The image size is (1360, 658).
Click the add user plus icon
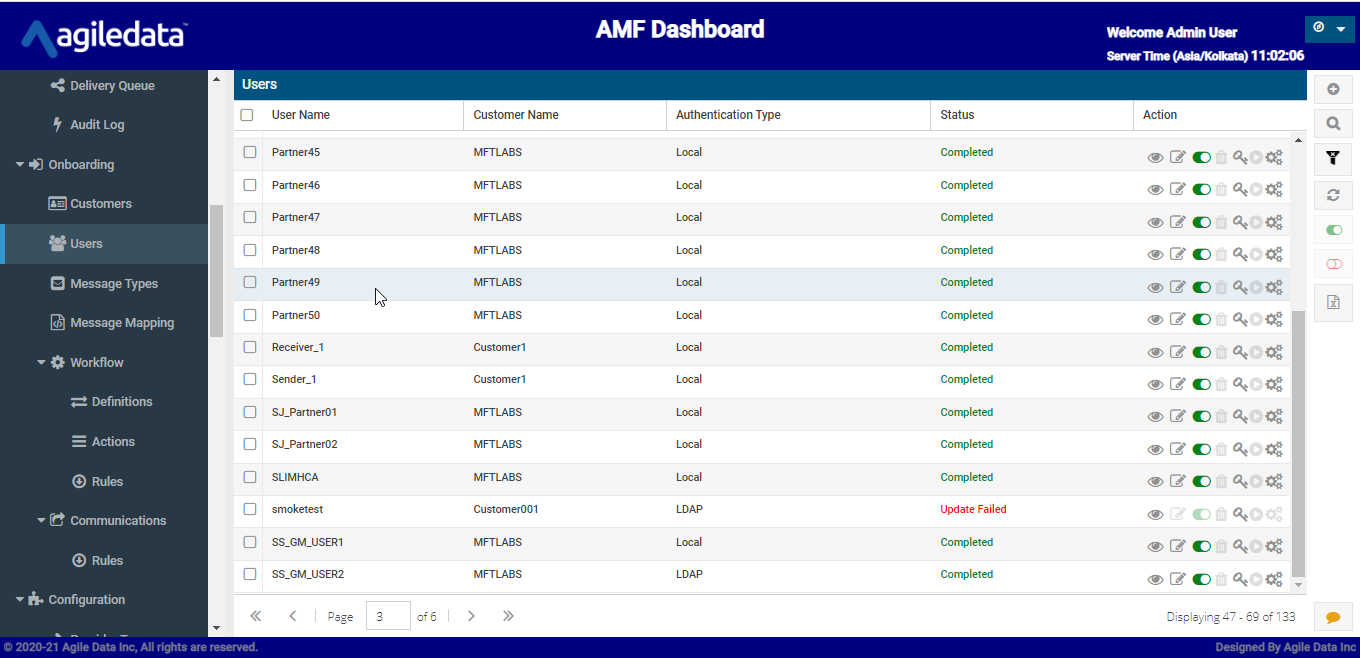pos(1332,89)
